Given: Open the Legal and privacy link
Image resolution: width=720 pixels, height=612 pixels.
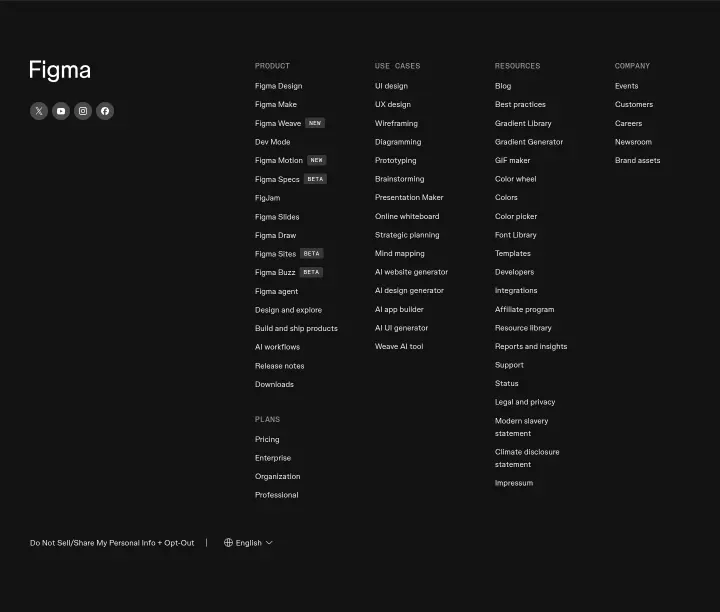Looking at the screenshot, I should [525, 402].
